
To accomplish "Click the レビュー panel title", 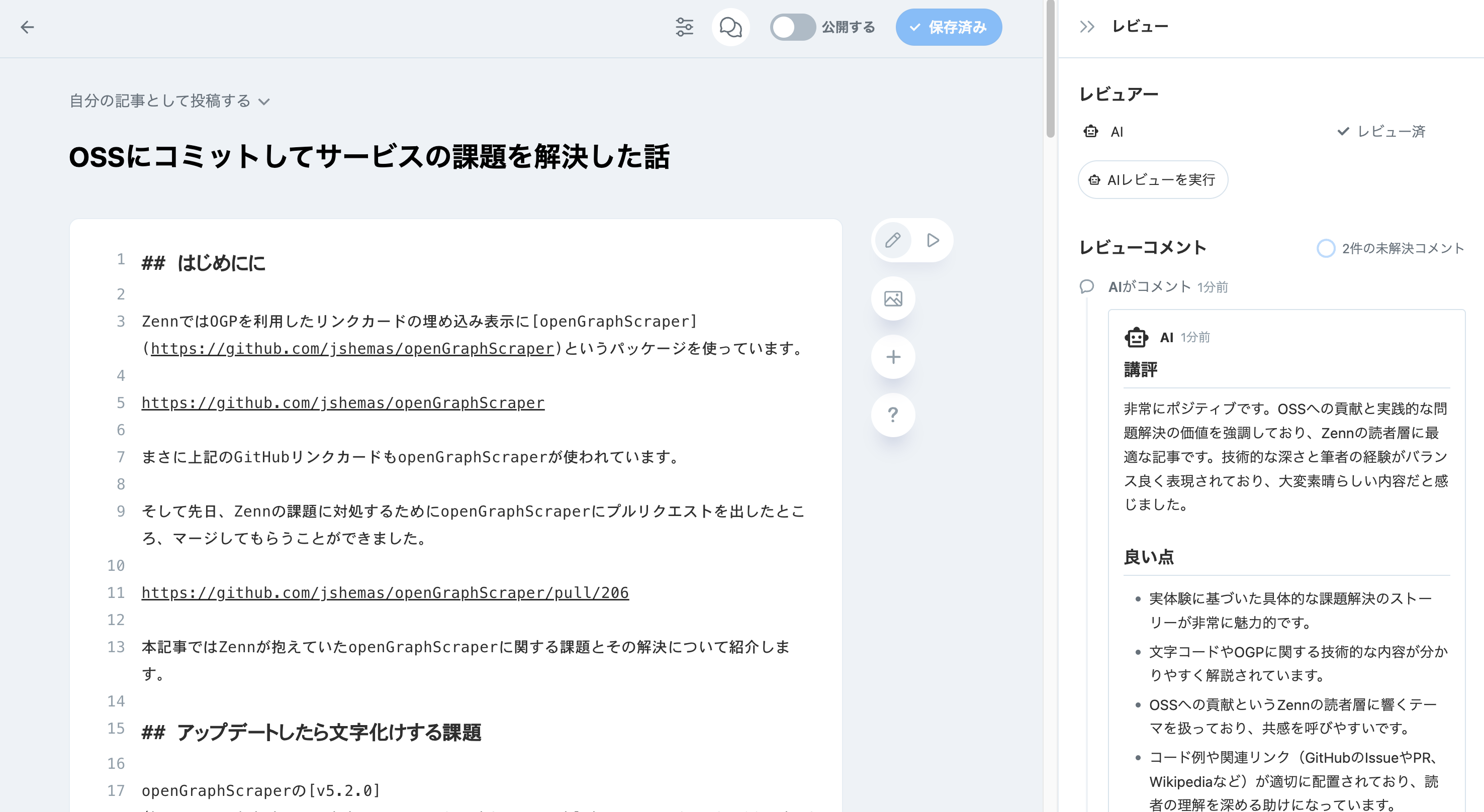I will (x=1140, y=27).
